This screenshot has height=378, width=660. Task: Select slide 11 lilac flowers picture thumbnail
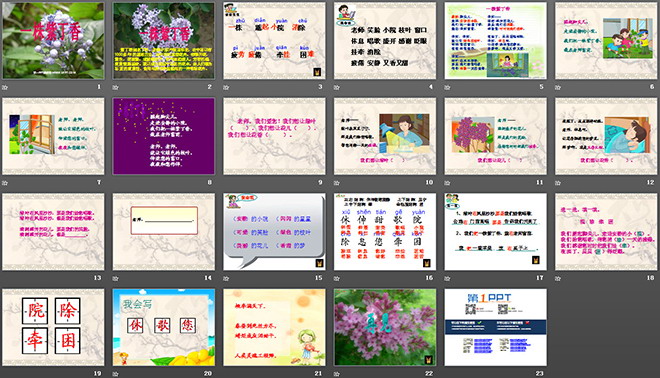(x=495, y=136)
